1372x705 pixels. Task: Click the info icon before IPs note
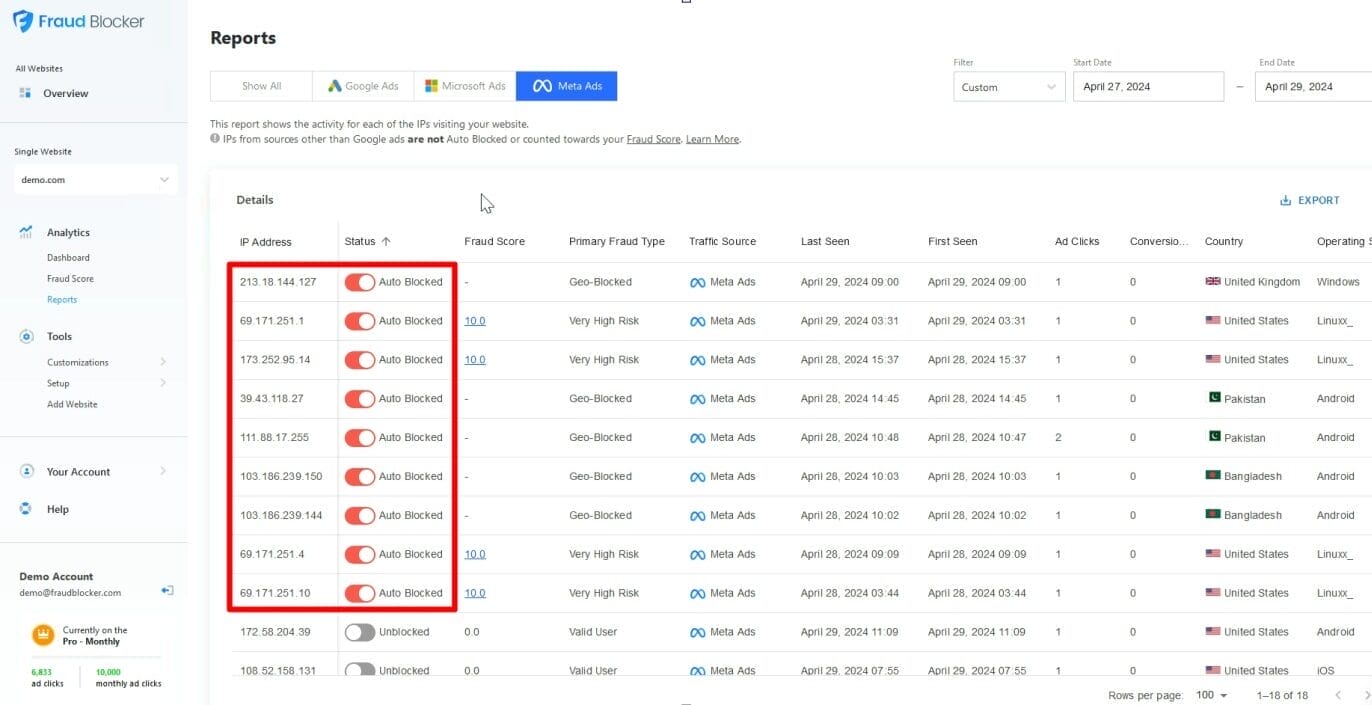click(x=215, y=139)
